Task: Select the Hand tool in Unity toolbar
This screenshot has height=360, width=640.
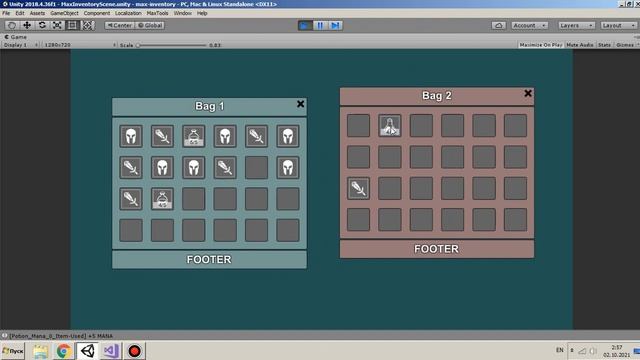Action: click(x=12, y=25)
